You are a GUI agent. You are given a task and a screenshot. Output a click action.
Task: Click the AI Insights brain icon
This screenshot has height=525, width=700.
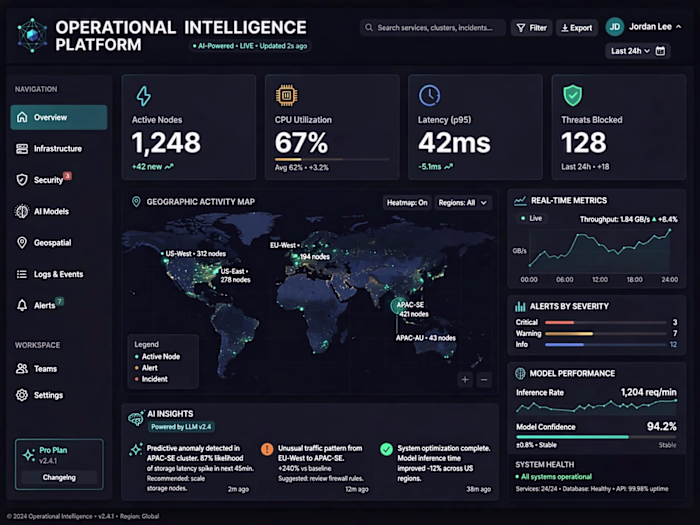[x=136, y=418]
